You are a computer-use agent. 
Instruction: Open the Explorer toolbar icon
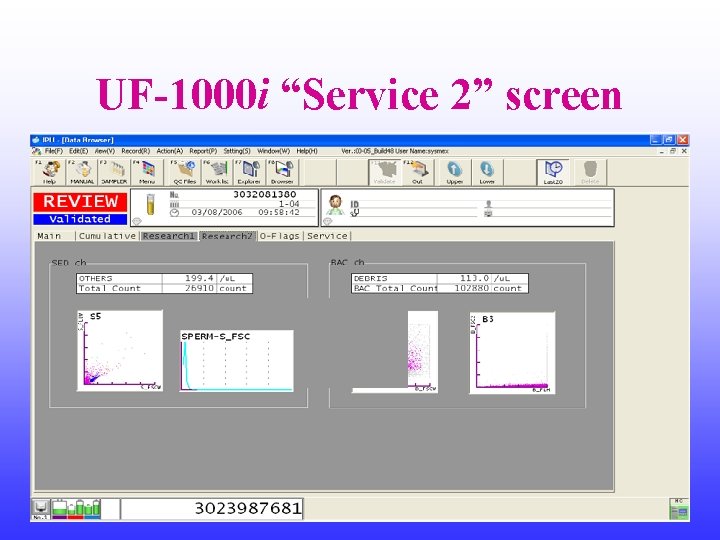tap(249, 172)
